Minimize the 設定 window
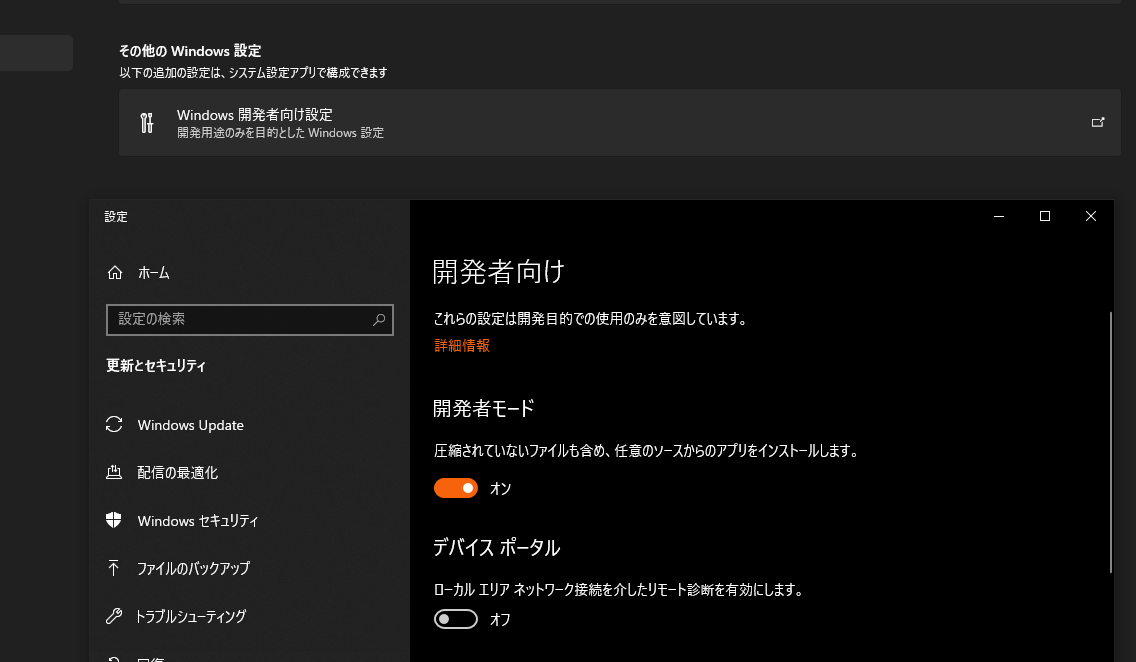The height and width of the screenshot is (662, 1136). pos(999,216)
